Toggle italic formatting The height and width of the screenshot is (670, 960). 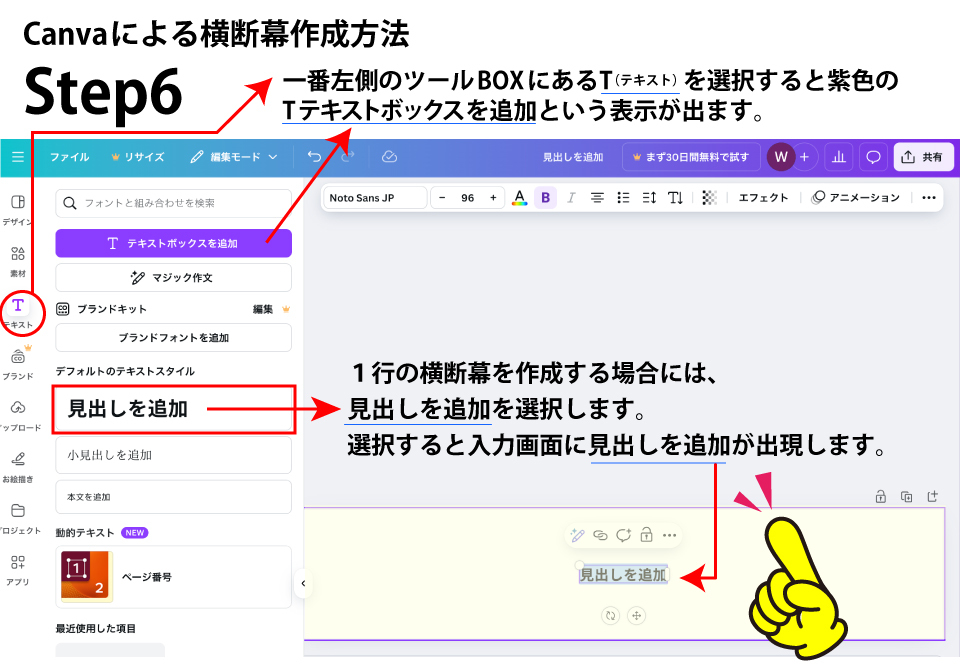571,198
